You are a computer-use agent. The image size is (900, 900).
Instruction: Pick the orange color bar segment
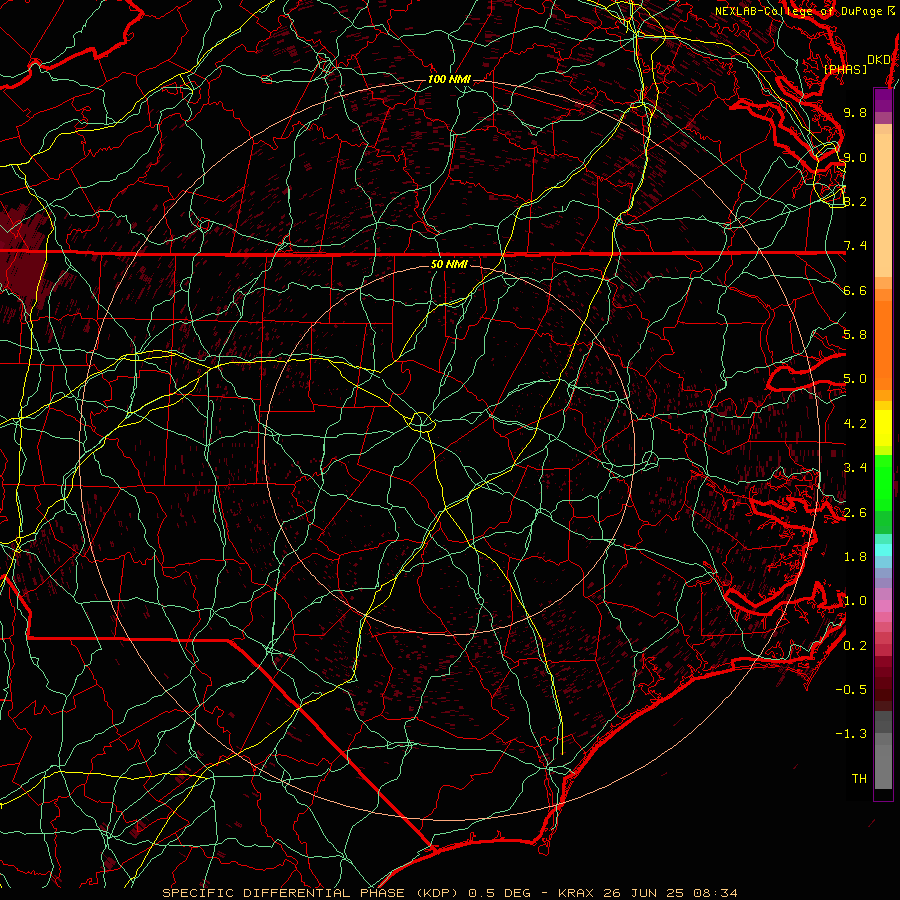pyautogui.click(x=883, y=344)
